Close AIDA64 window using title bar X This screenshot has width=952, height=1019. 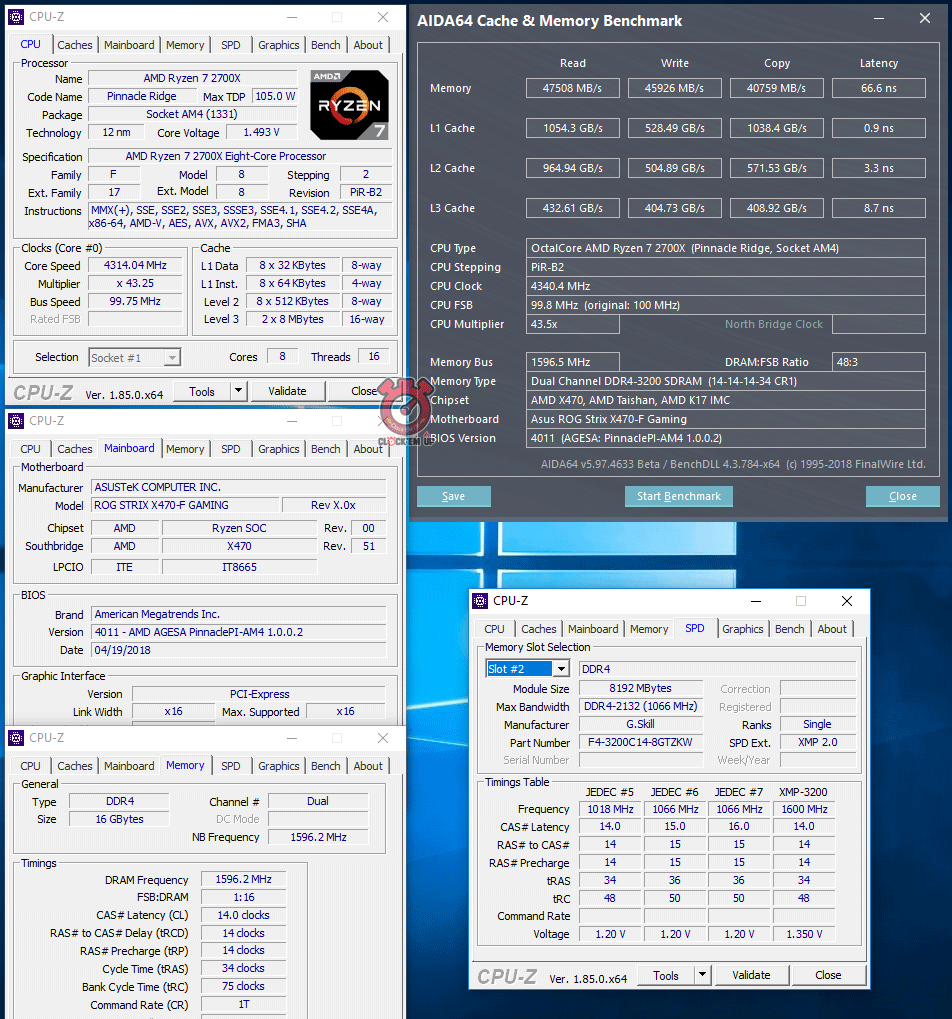(x=922, y=20)
